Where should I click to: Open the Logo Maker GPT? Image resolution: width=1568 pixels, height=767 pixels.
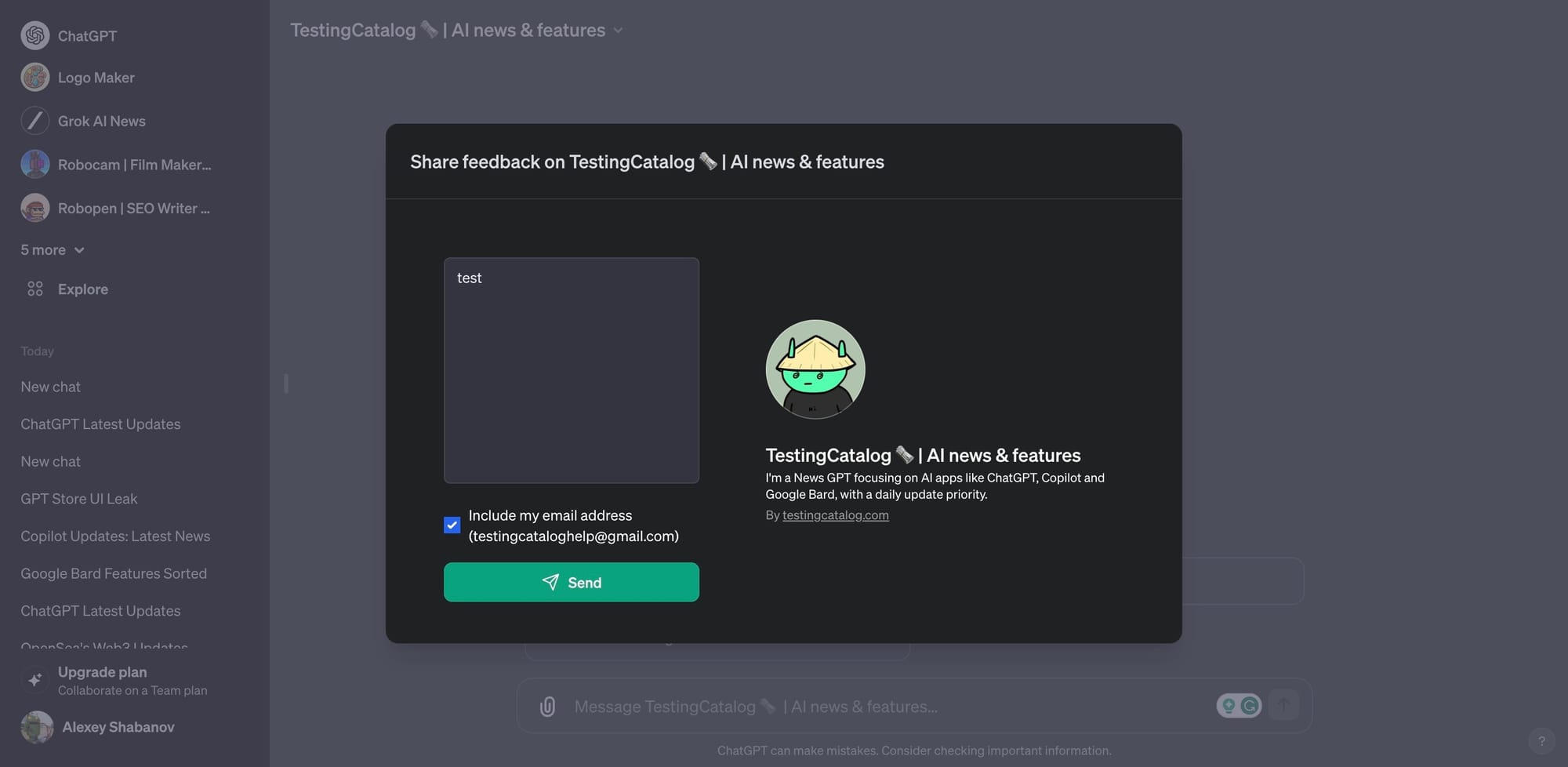pyautogui.click(x=96, y=78)
